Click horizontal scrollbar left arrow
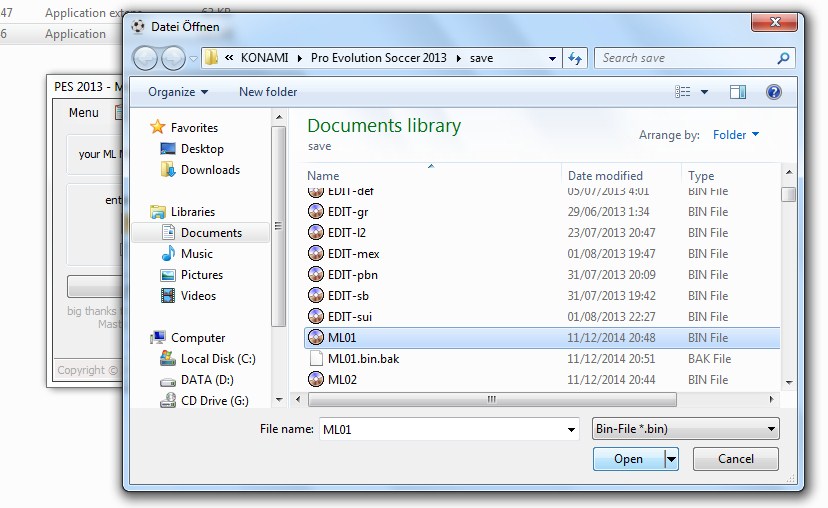 [298, 400]
